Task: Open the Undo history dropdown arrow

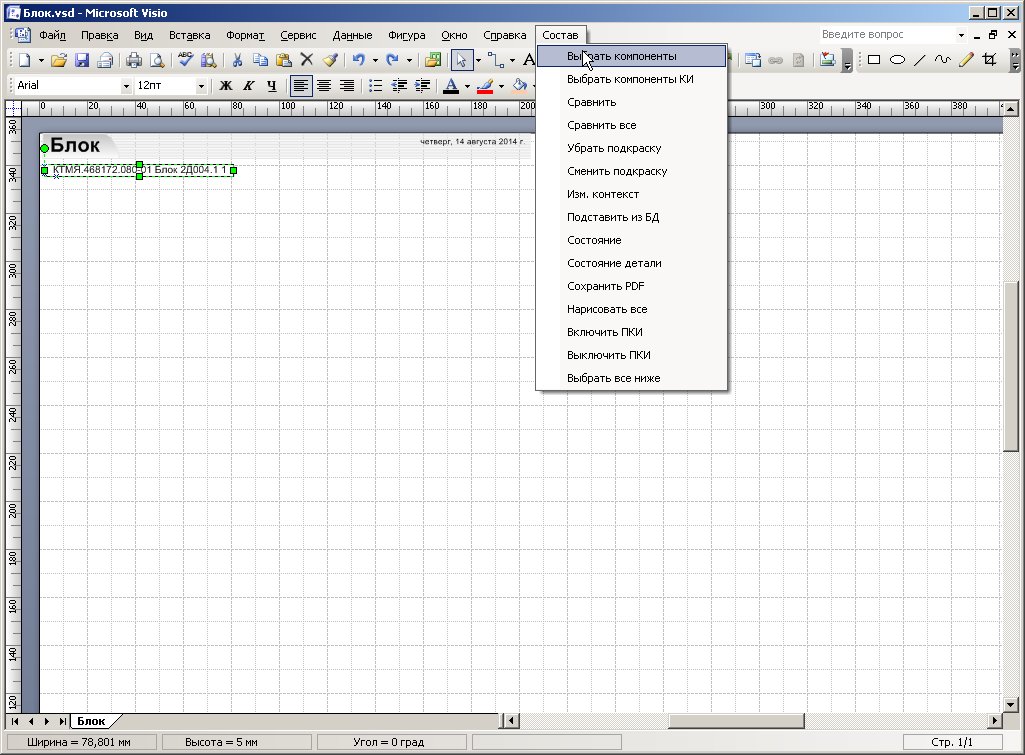Action: coord(375,60)
